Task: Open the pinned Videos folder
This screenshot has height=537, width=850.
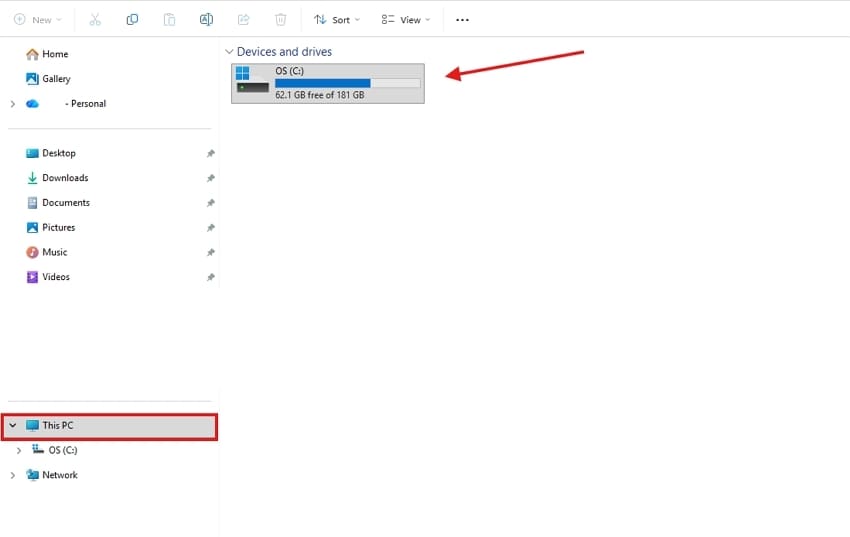Action: 48,277
